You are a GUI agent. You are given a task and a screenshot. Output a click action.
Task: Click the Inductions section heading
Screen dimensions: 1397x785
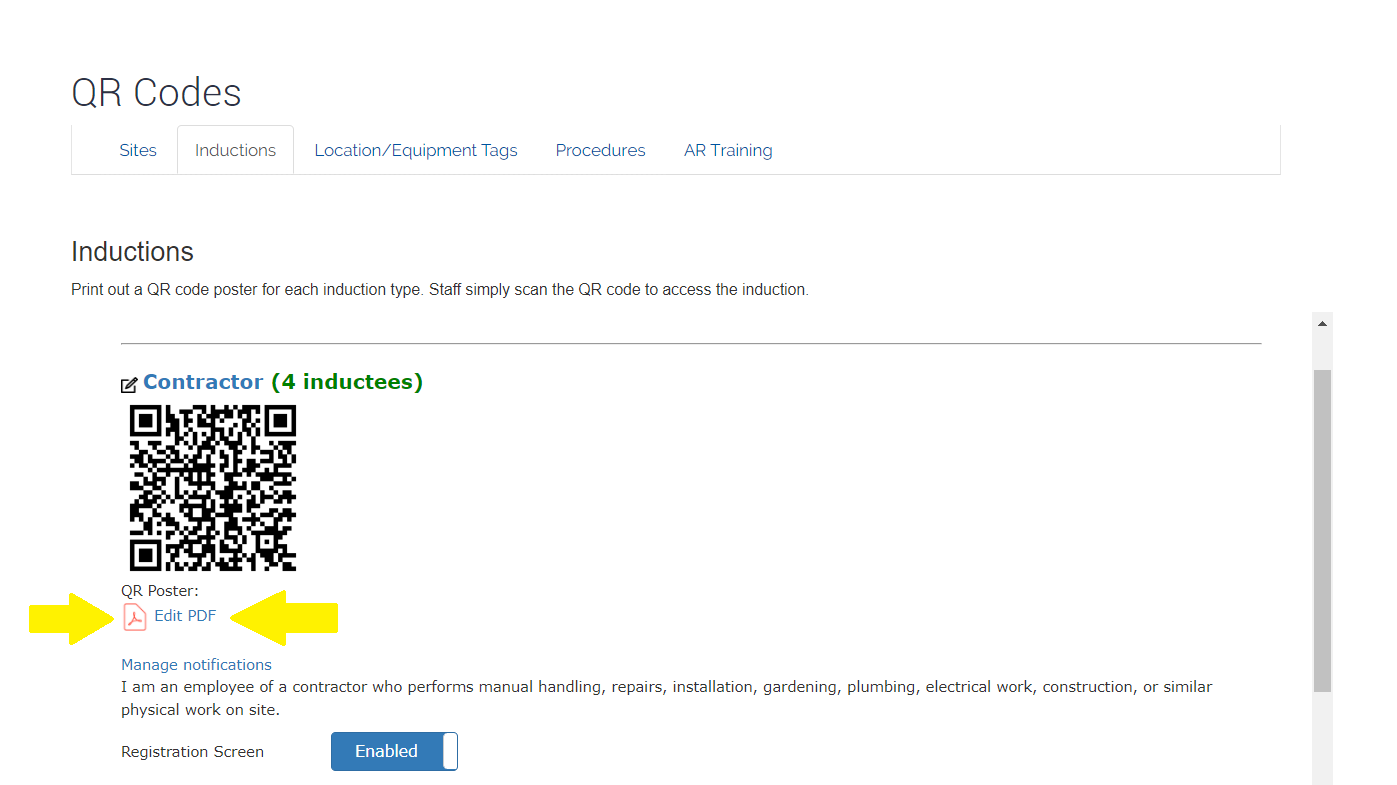click(132, 251)
